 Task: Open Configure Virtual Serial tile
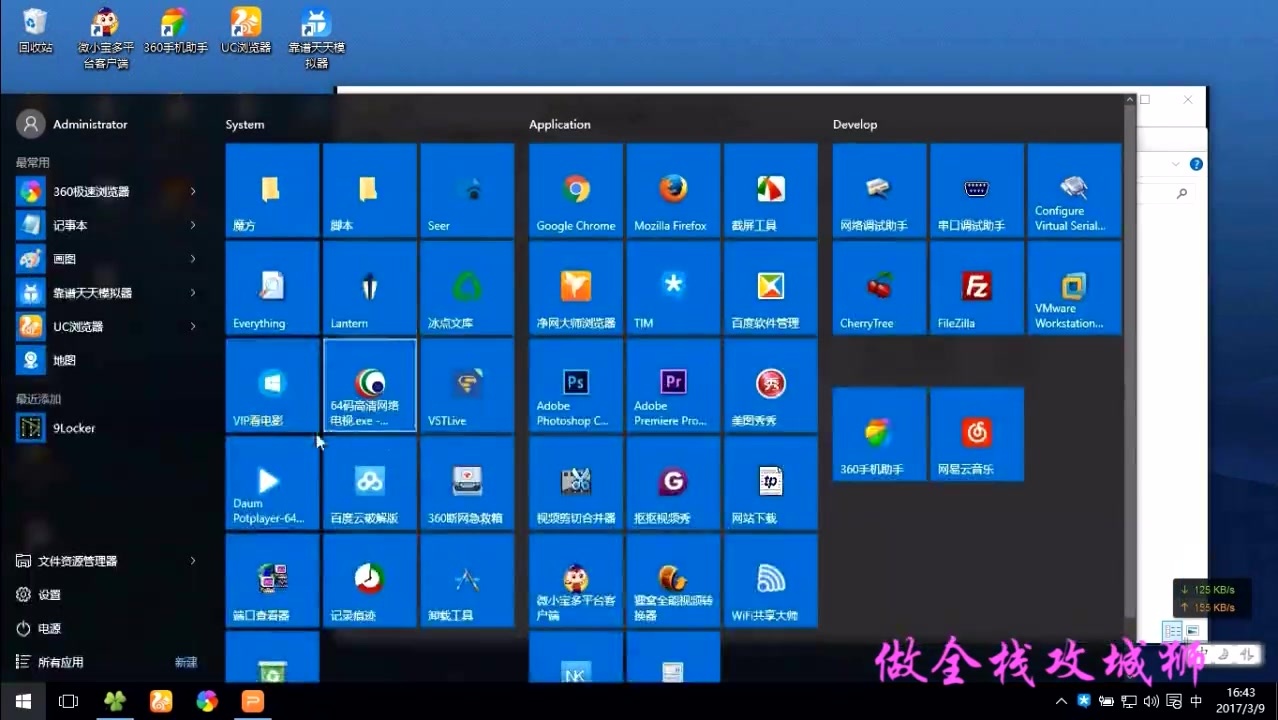pos(1074,190)
